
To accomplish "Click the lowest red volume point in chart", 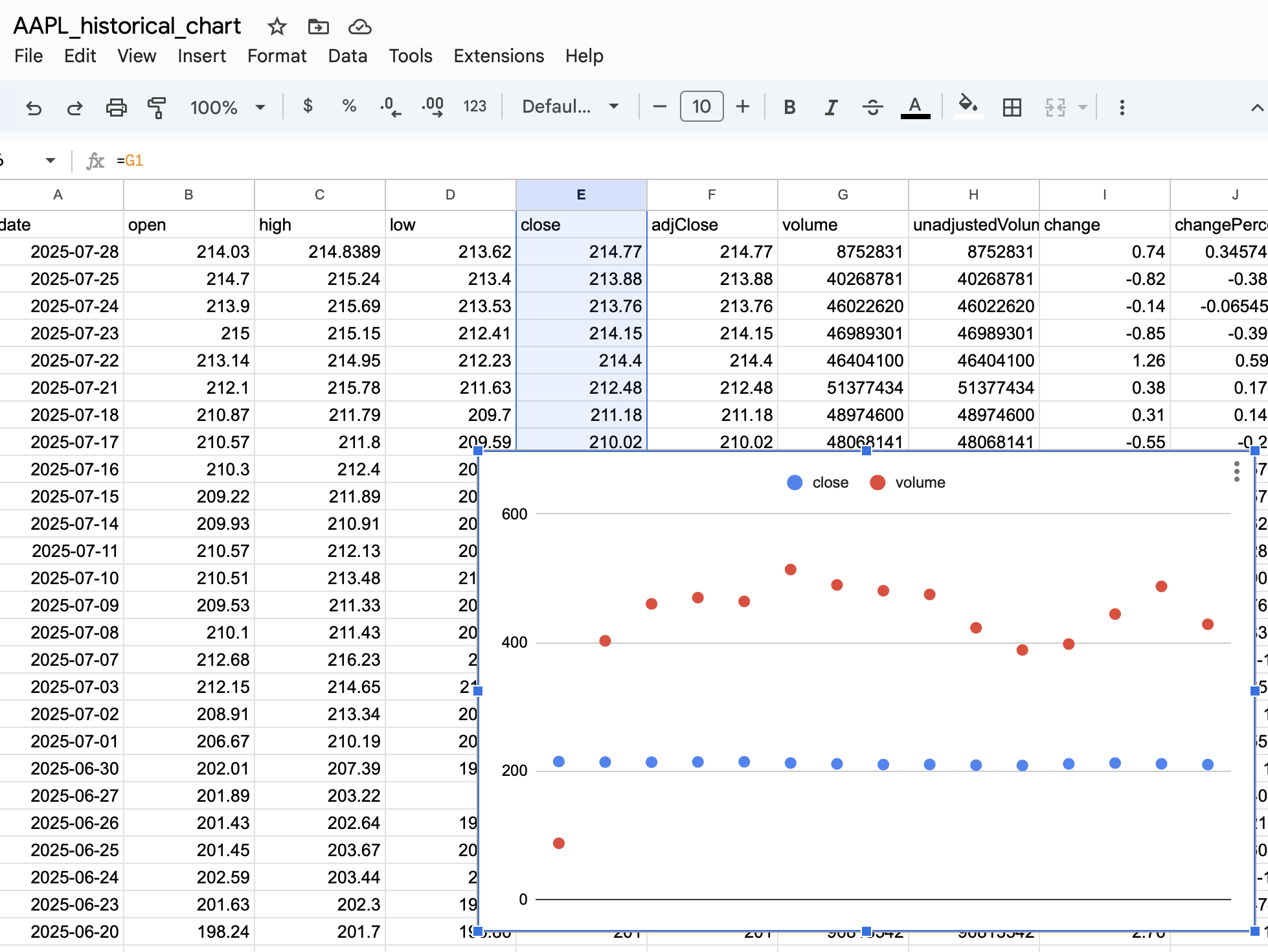I will point(559,843).
